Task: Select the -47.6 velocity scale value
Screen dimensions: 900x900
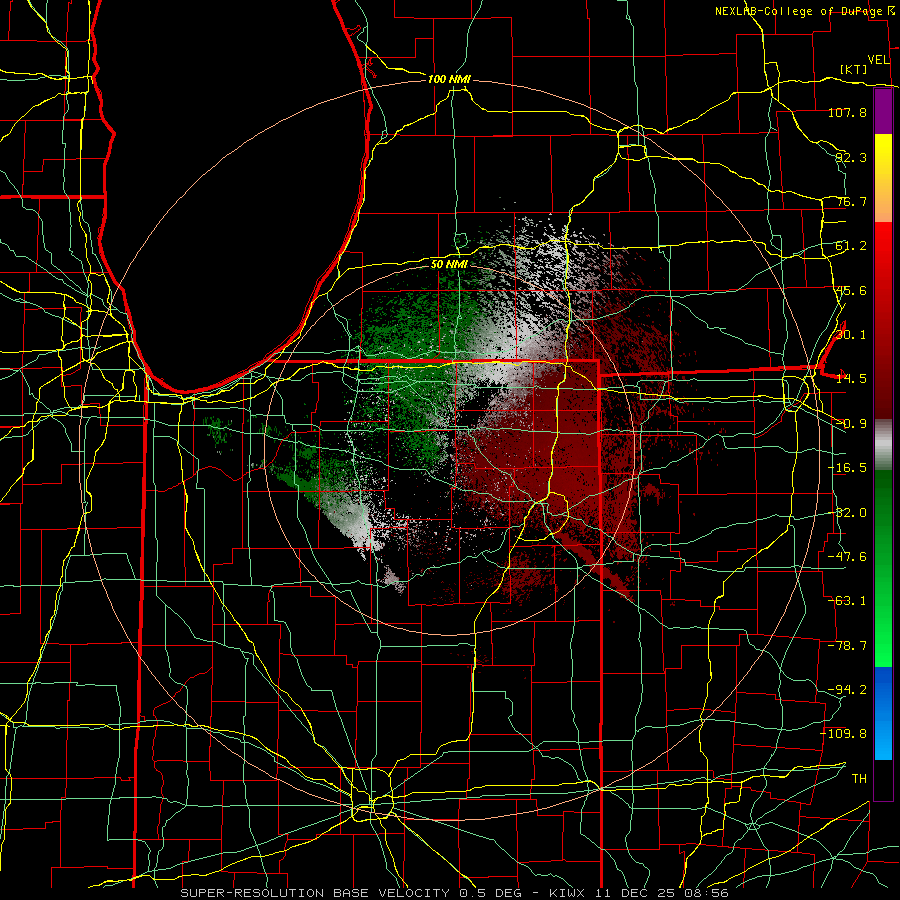Action: point(847,557)
